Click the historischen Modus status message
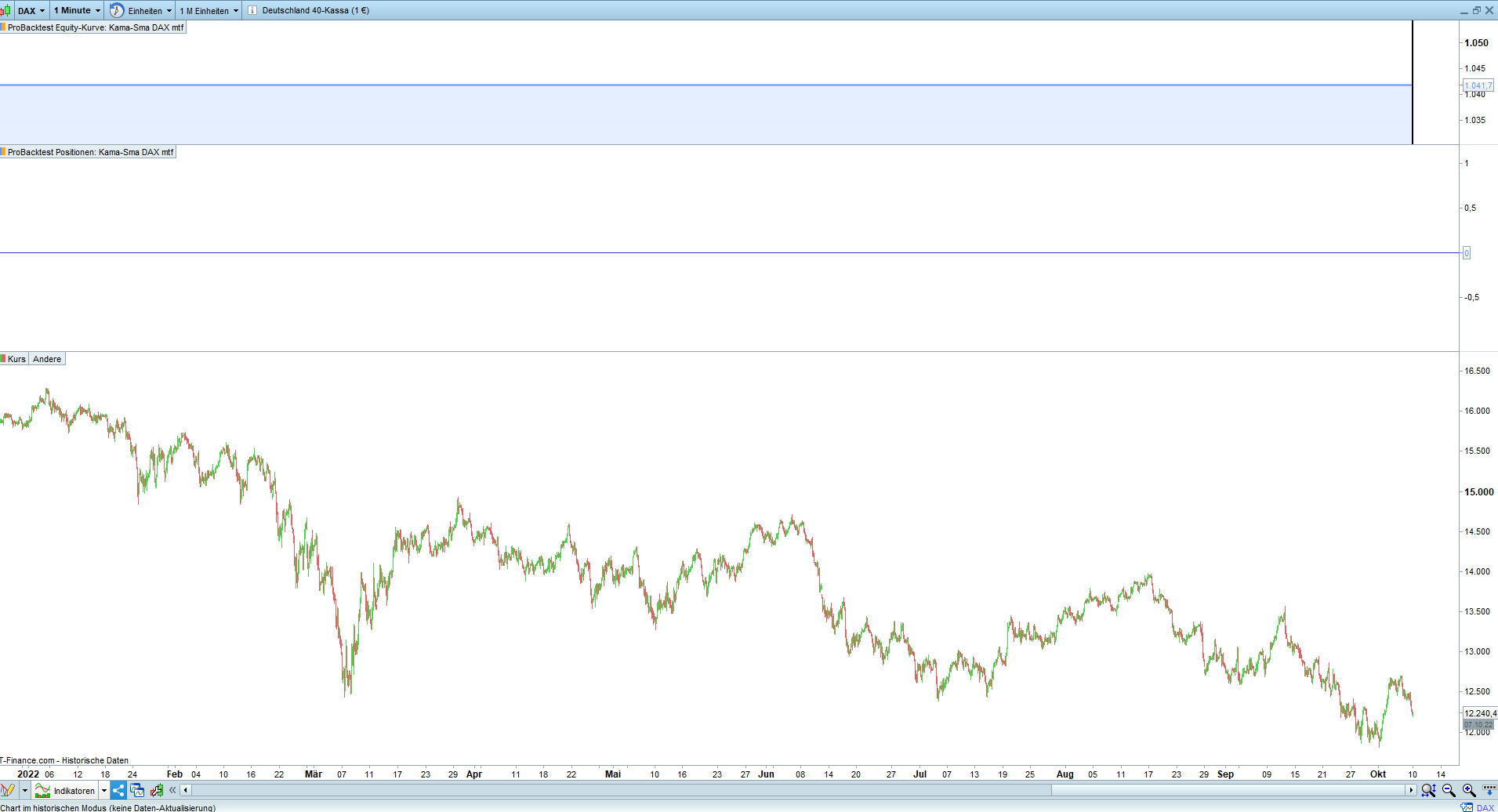The image size is (1498, 812). pos(107,807)
